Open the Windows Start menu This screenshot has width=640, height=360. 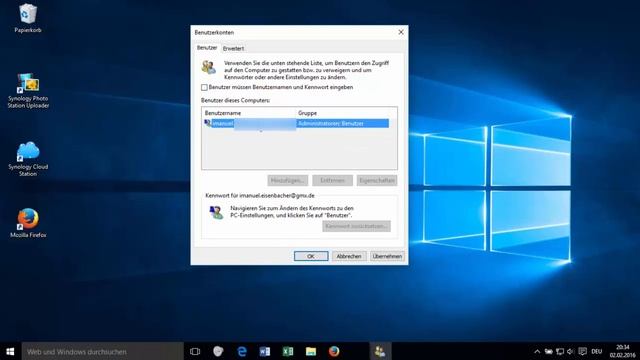click(10, 351)
